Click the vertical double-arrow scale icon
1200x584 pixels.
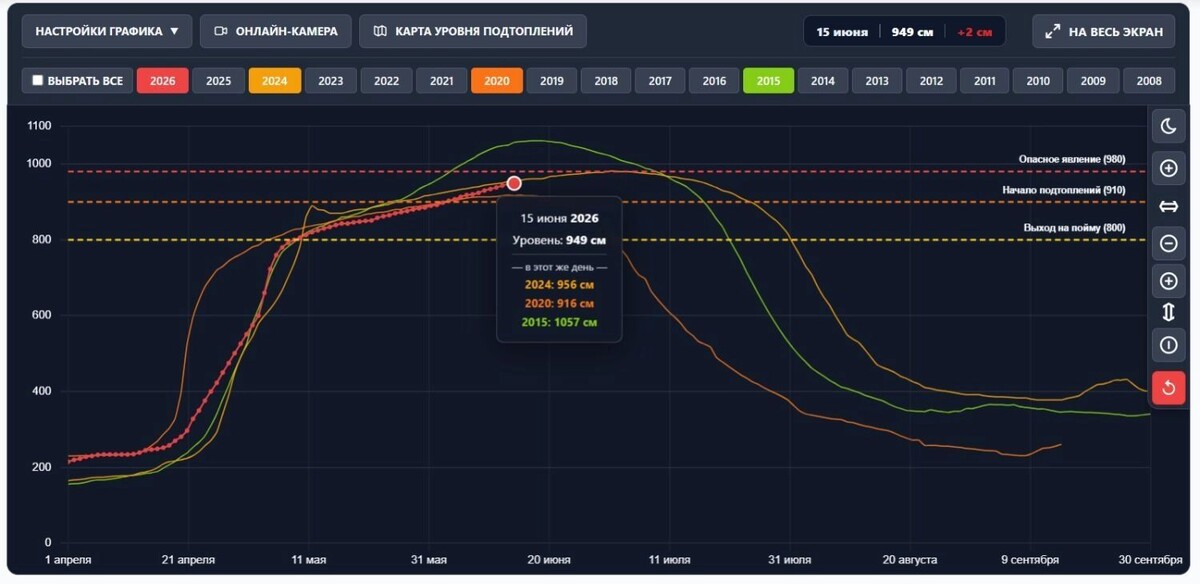pos(1168,314)
